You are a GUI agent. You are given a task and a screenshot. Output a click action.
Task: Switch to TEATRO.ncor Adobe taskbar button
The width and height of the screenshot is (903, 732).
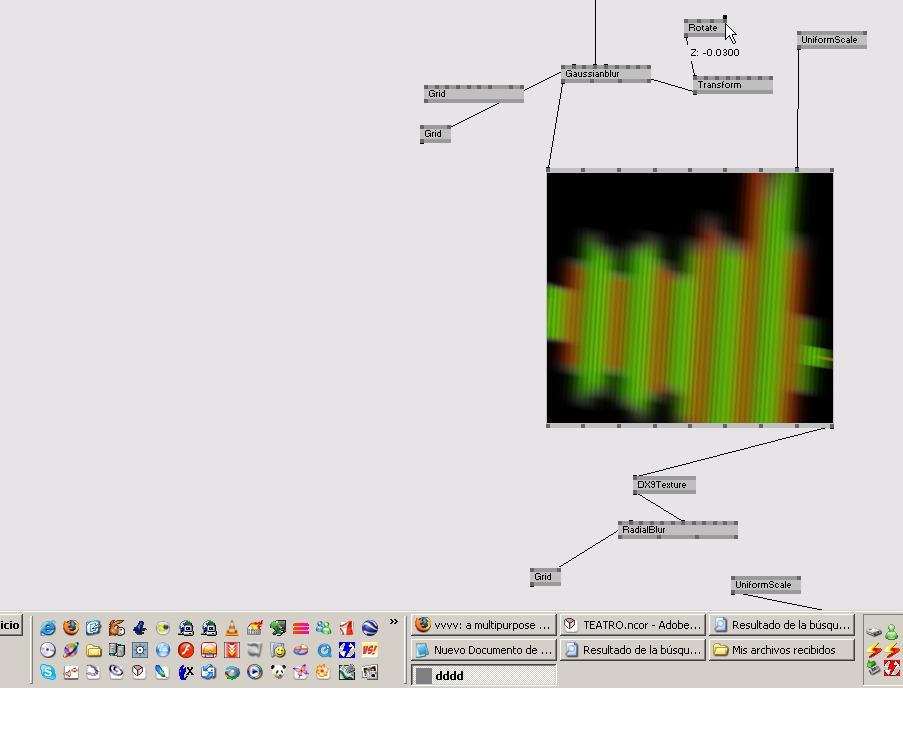[x=632, y=625]
